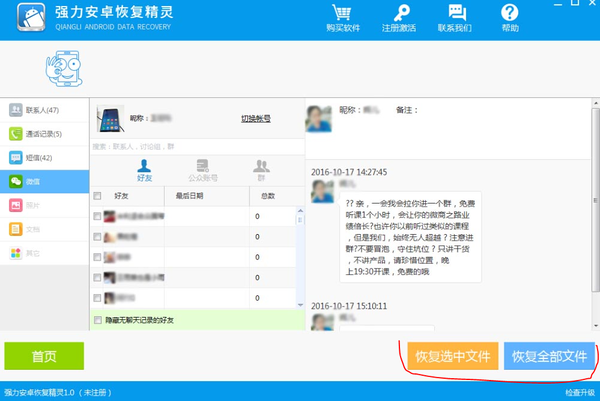Click the Android app logo in header
Viewport: 600px width, 401px height.
(x=31, y=17)
